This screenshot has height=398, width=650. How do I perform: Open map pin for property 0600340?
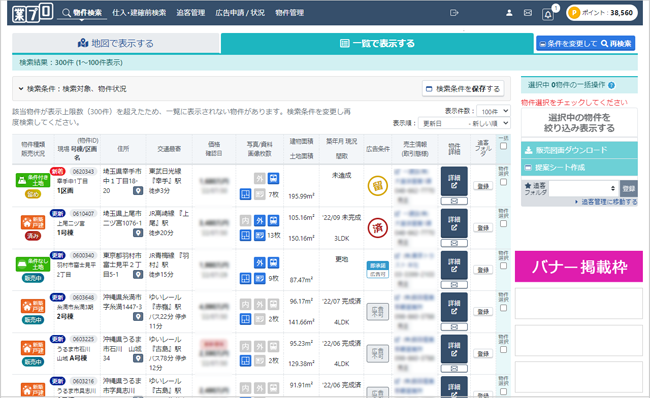pos(138,274)
